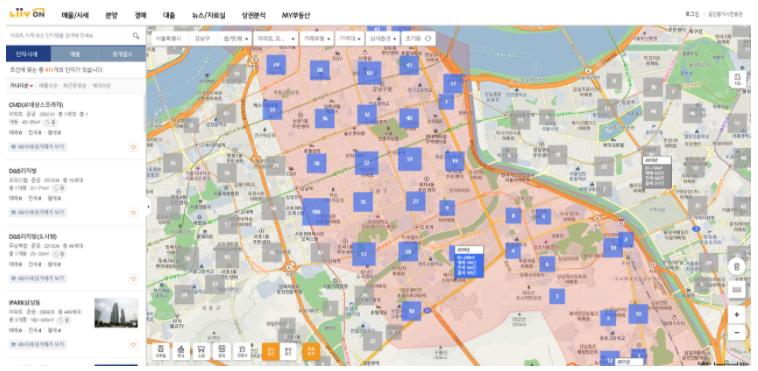The height and width of the screenshot is (371, 758).
Task: Click the reset filters refresh icon
Action: [427, 39]
